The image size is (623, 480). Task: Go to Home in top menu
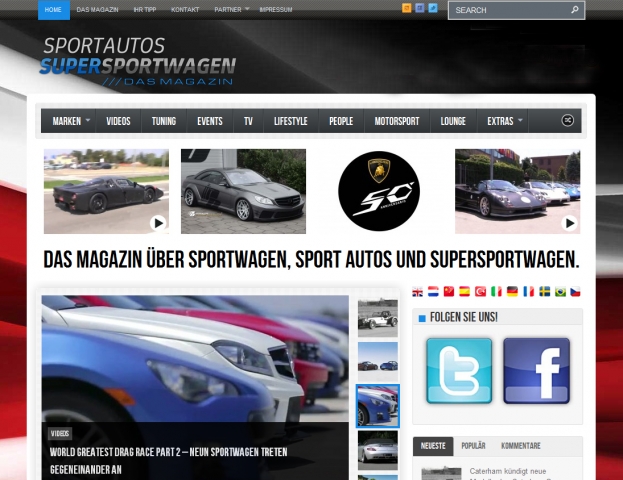click(x=53, y=10)
